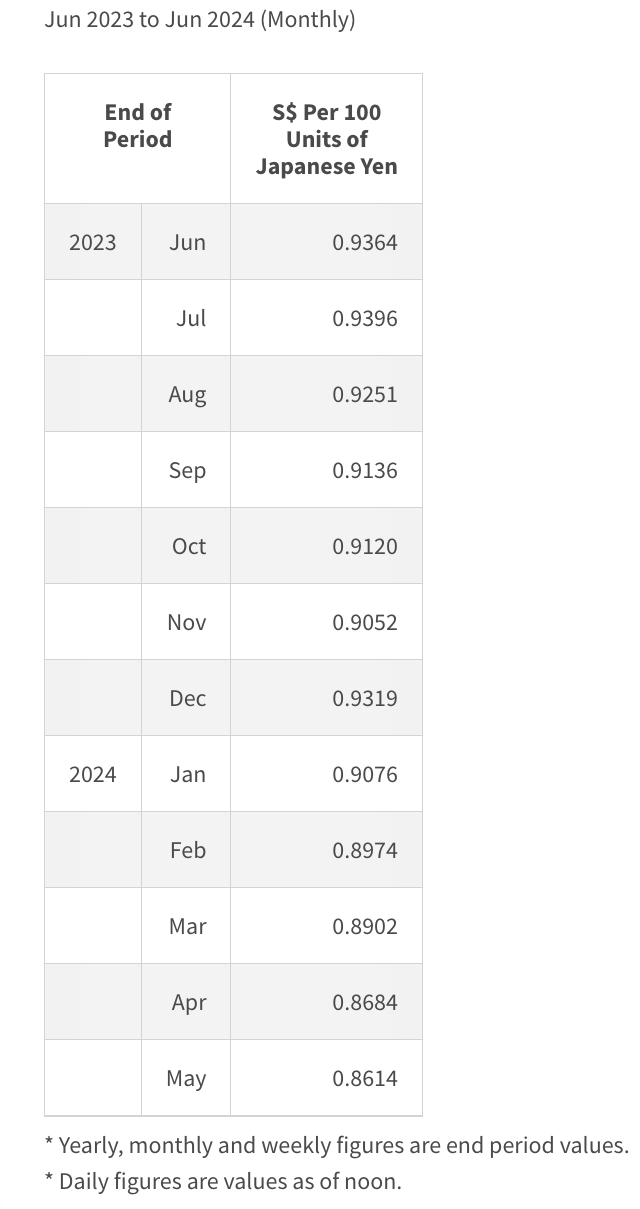Click the 0.9364 rate value
The height and width of the screenshot is (1209, 640).
click(364, 242)
